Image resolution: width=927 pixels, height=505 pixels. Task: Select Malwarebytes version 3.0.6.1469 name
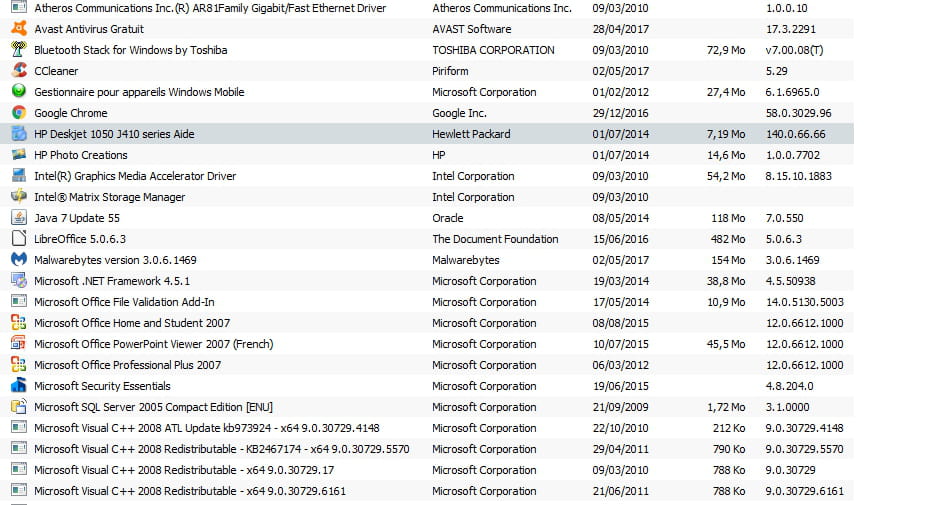point(115,260)
